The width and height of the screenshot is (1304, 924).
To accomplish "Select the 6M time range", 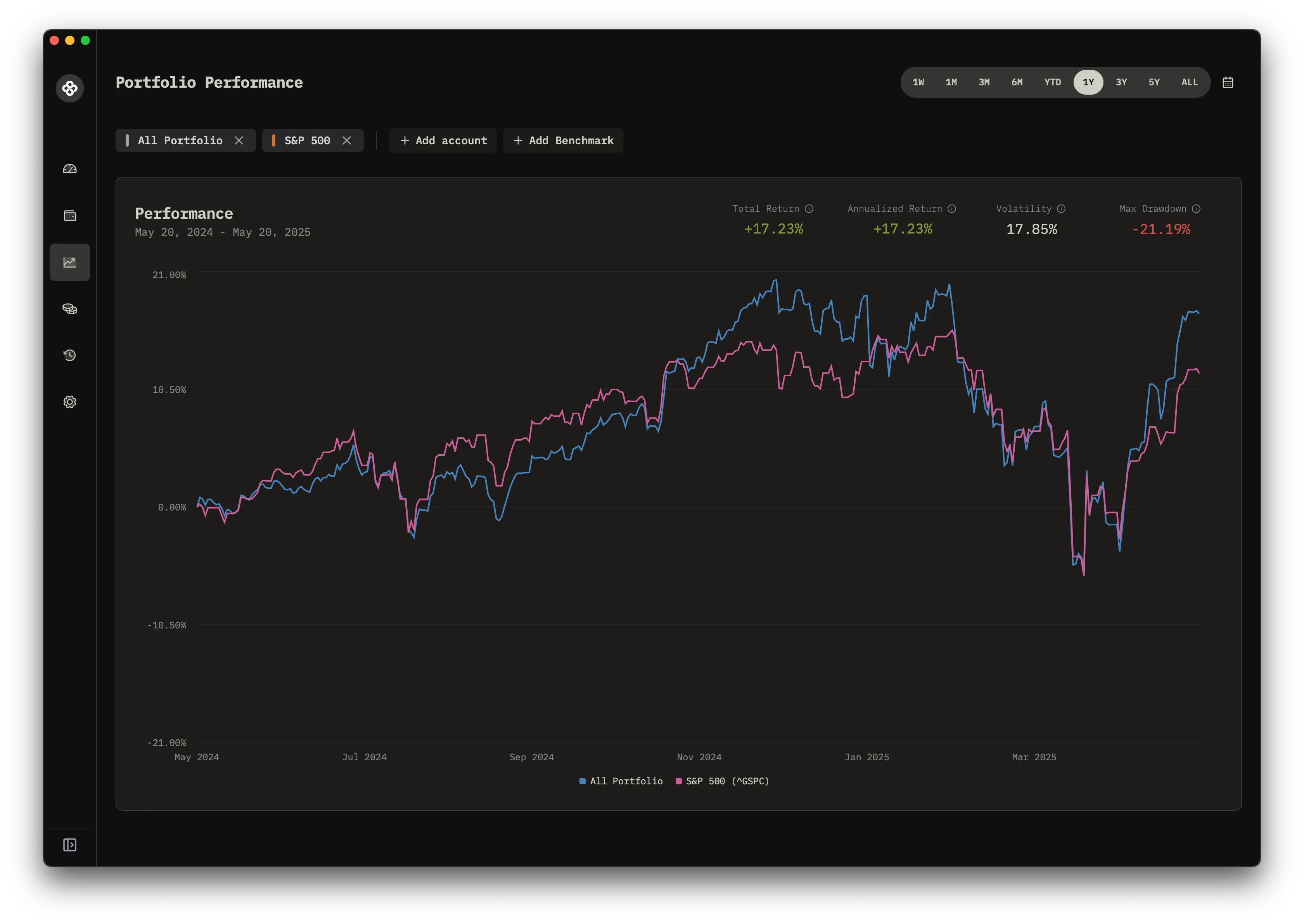I will [1017, 83].
